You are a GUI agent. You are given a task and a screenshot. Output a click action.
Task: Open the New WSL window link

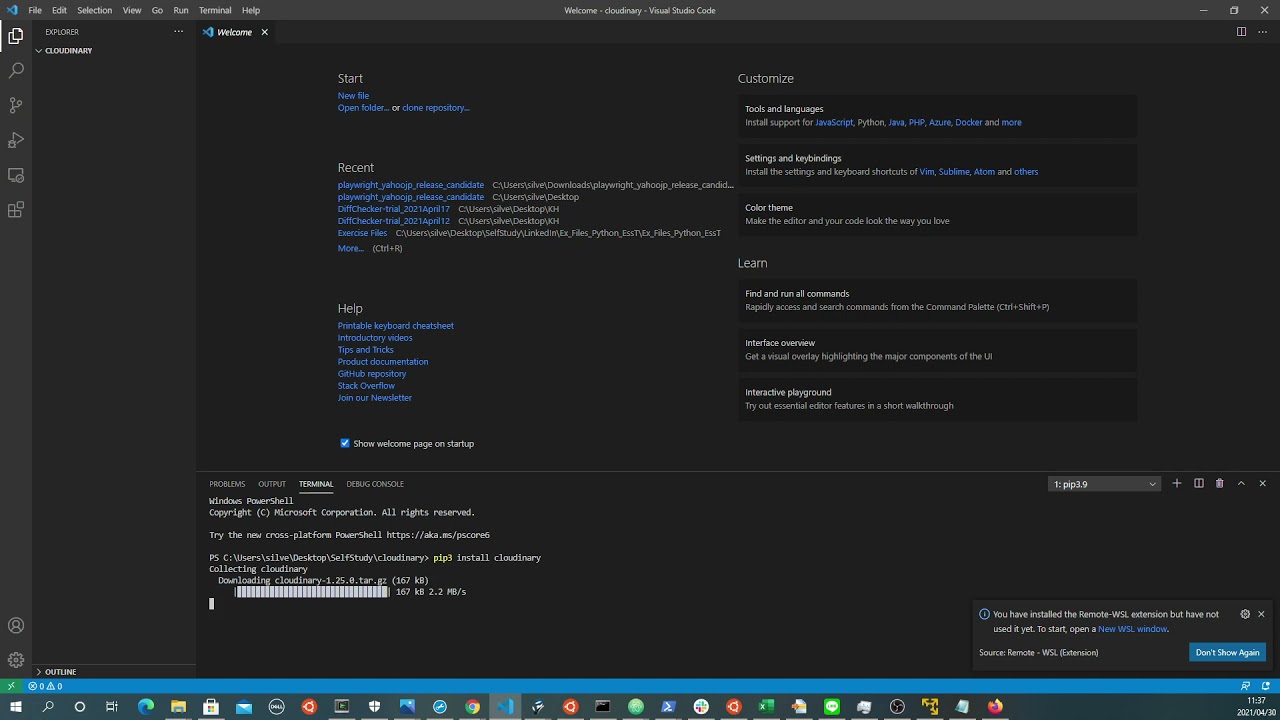(x=1132, y=629)
